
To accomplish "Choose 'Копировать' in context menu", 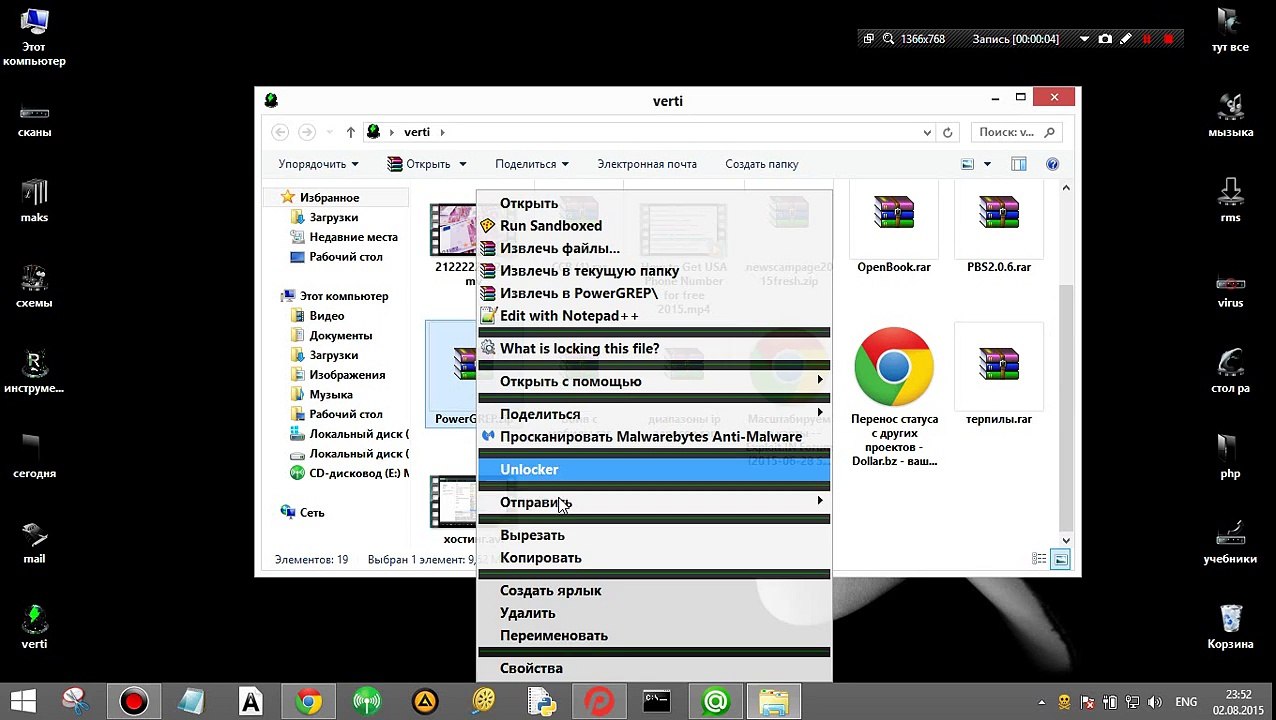I will point(654,557).
